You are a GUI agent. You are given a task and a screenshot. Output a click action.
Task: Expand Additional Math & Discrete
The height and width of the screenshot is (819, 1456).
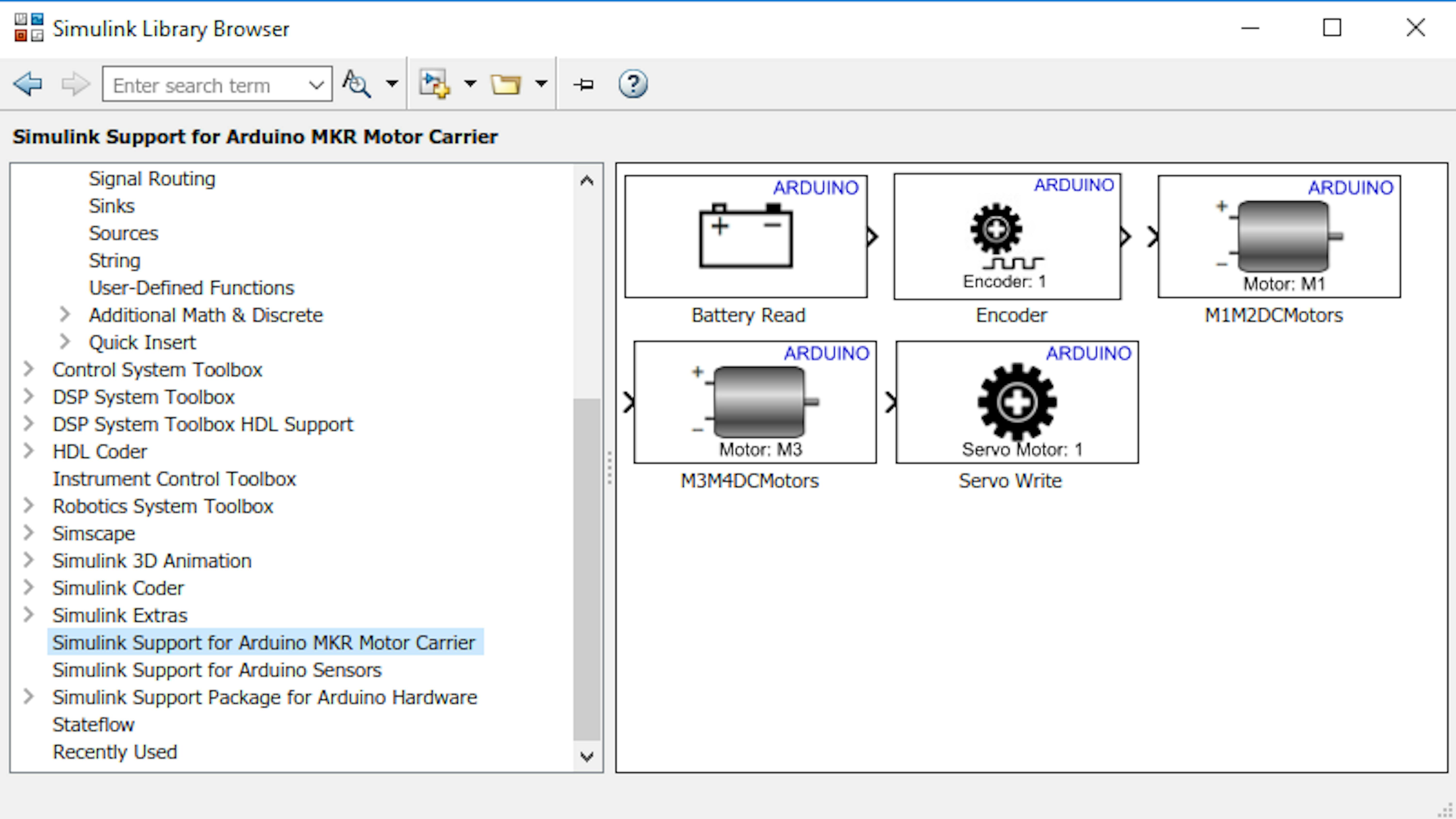pos(65,314)
